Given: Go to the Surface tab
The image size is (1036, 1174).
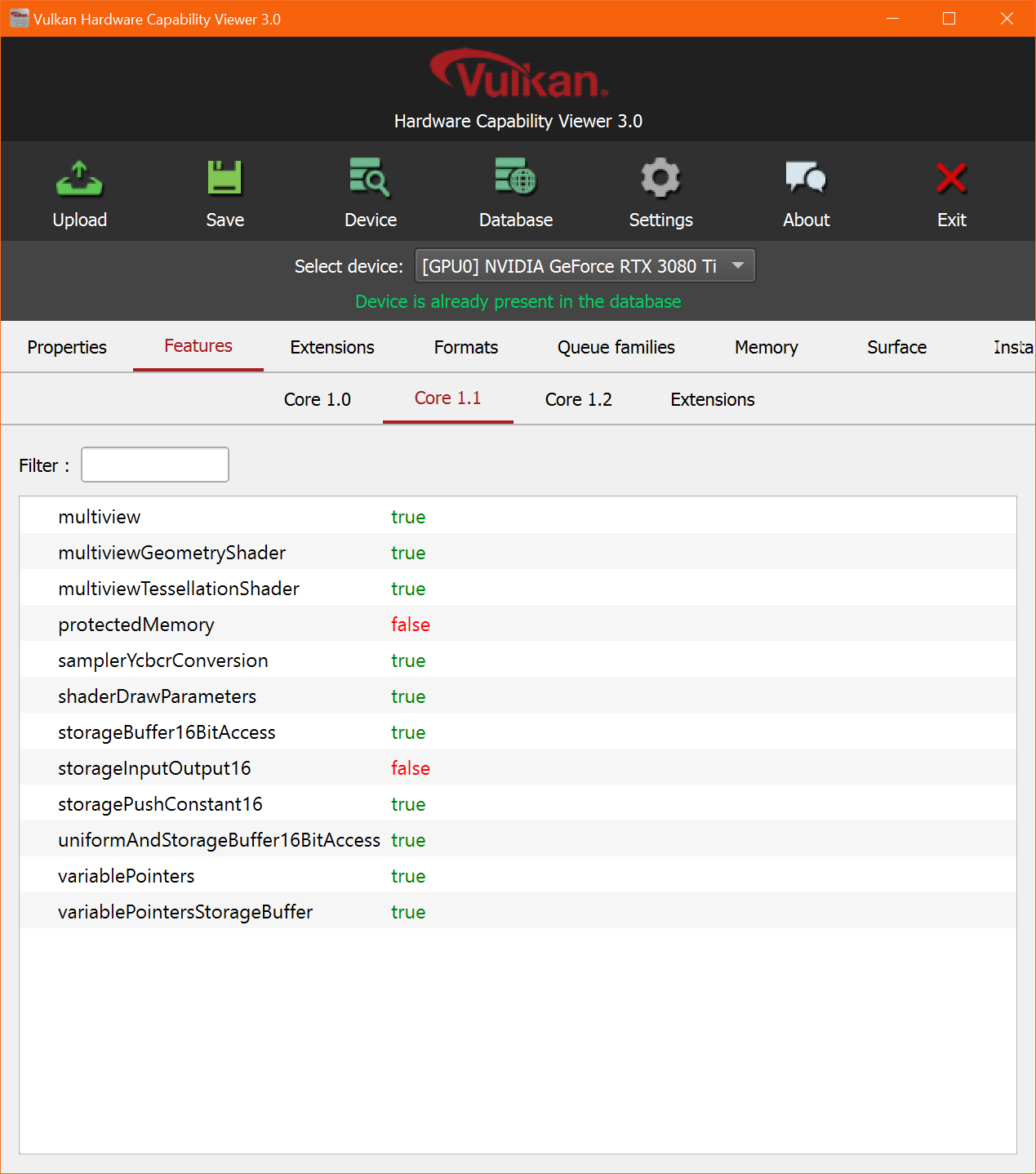Looking at the screenshot, I should (896, 347).
